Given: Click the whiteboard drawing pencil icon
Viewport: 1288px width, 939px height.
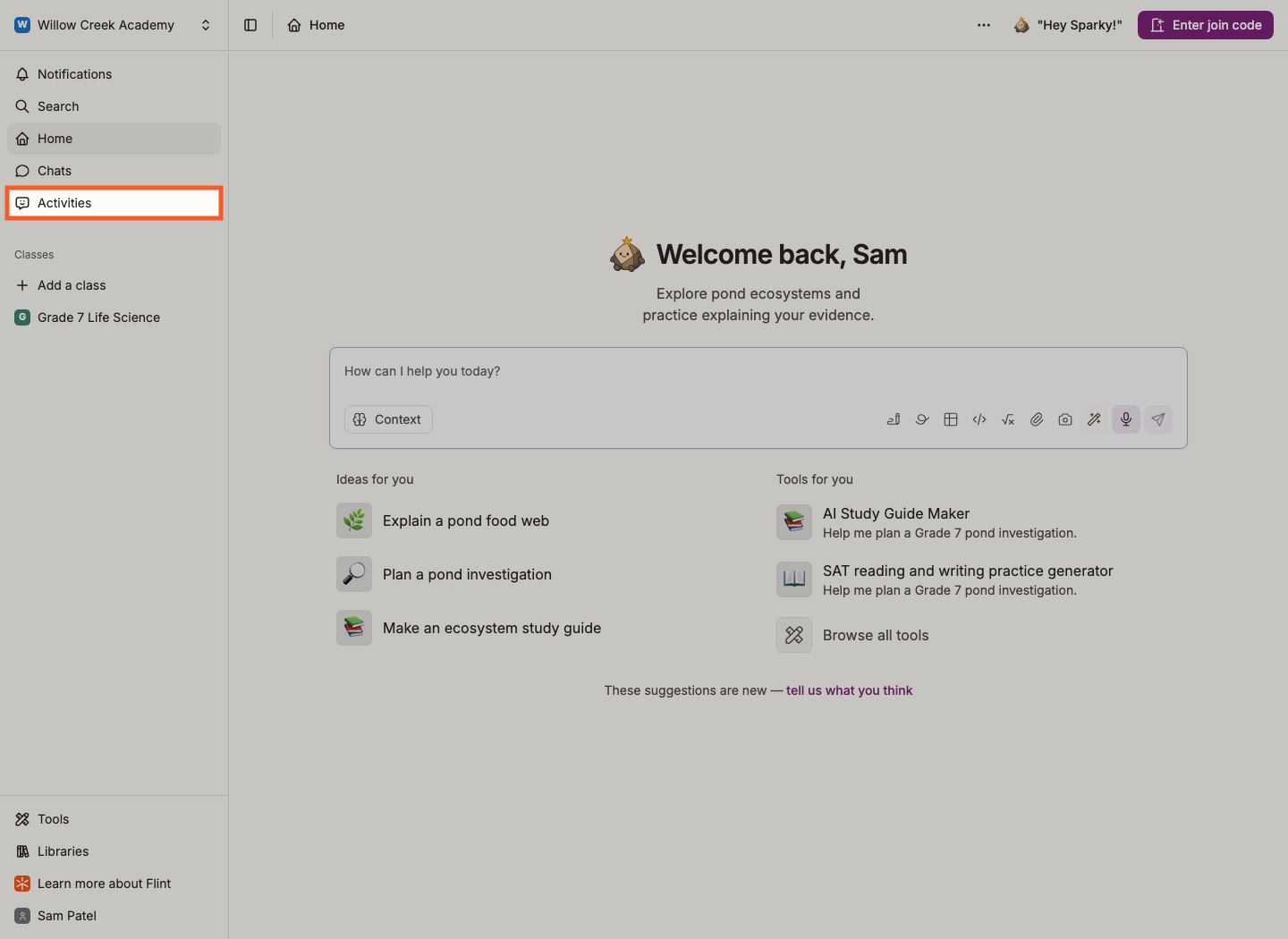Looking at the screenshot, I should click(894, 419).
